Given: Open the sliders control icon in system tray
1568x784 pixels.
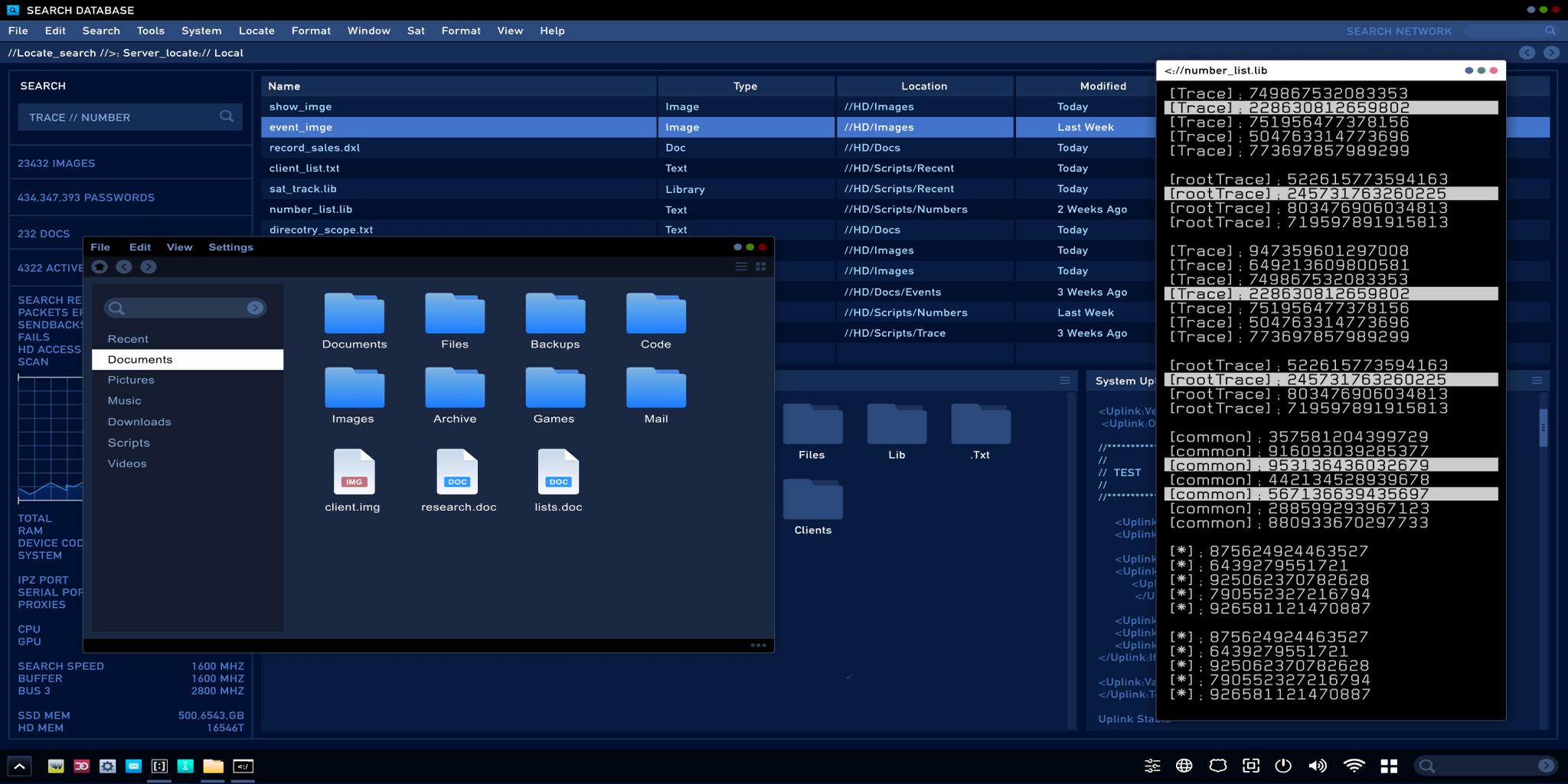Looking at the screenshot, I should pos(1152,766).
